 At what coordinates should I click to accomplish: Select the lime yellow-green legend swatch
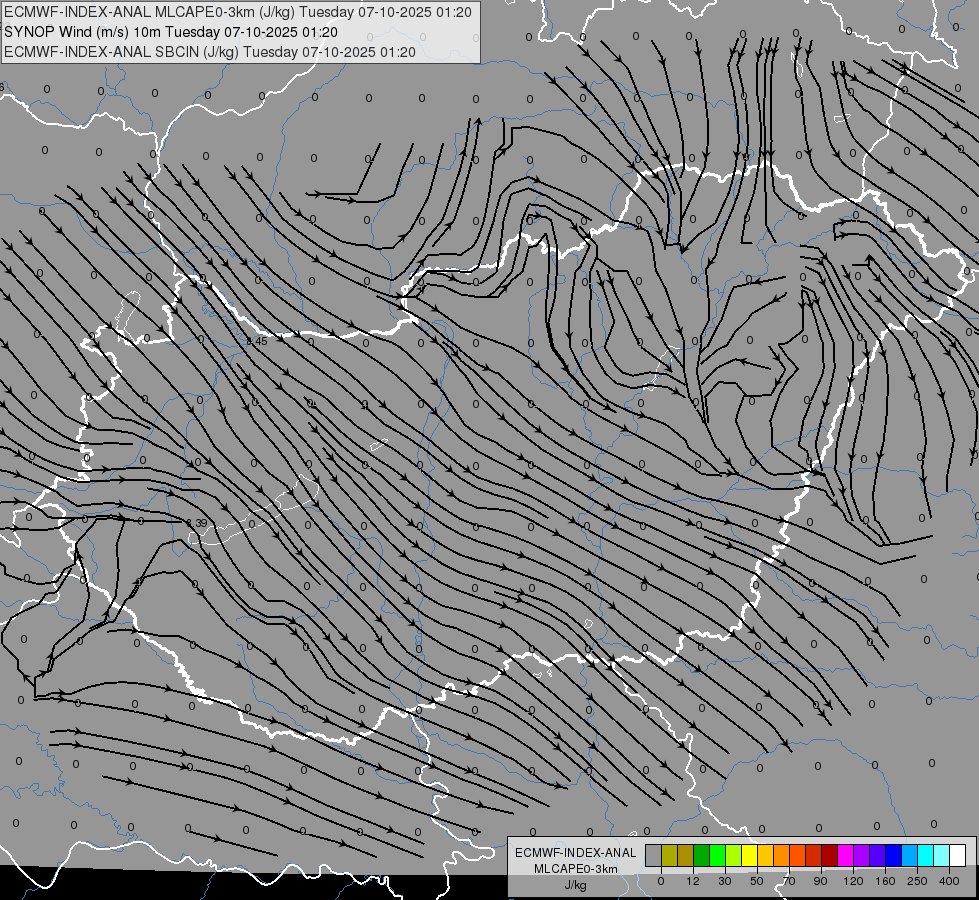click(x=734, y=855)
